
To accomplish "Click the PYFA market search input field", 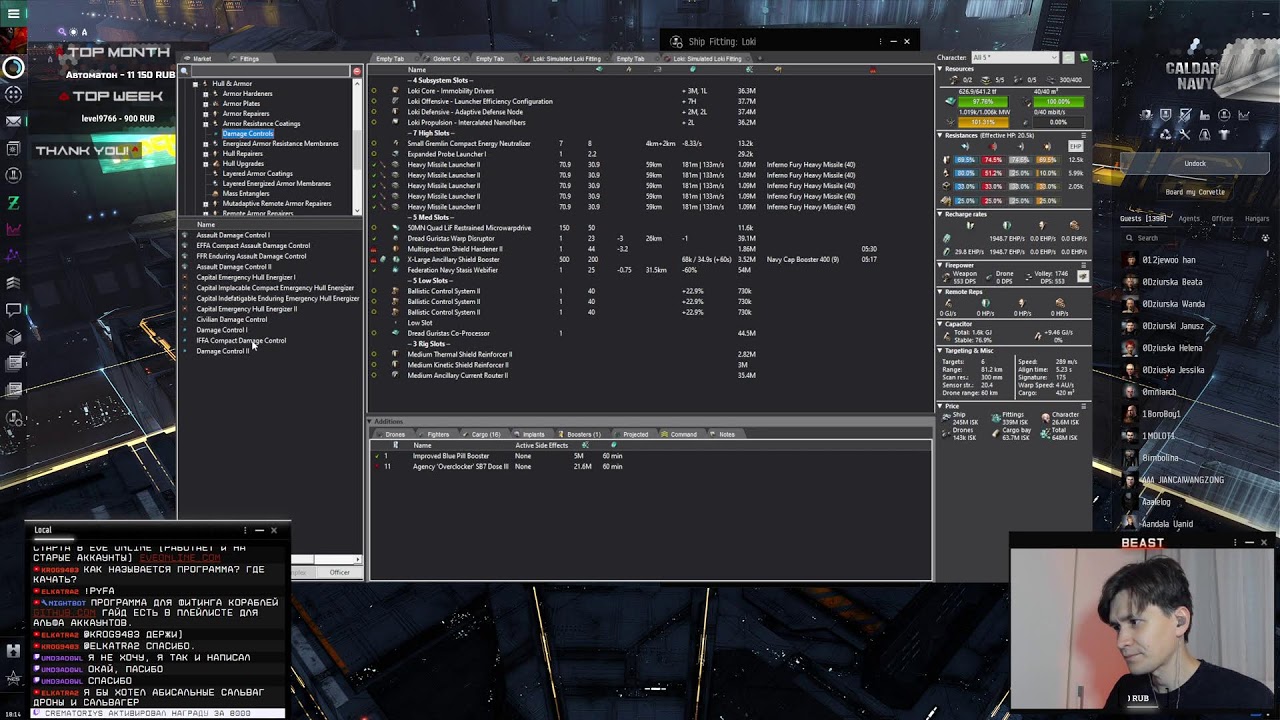I will click(270, 72).
